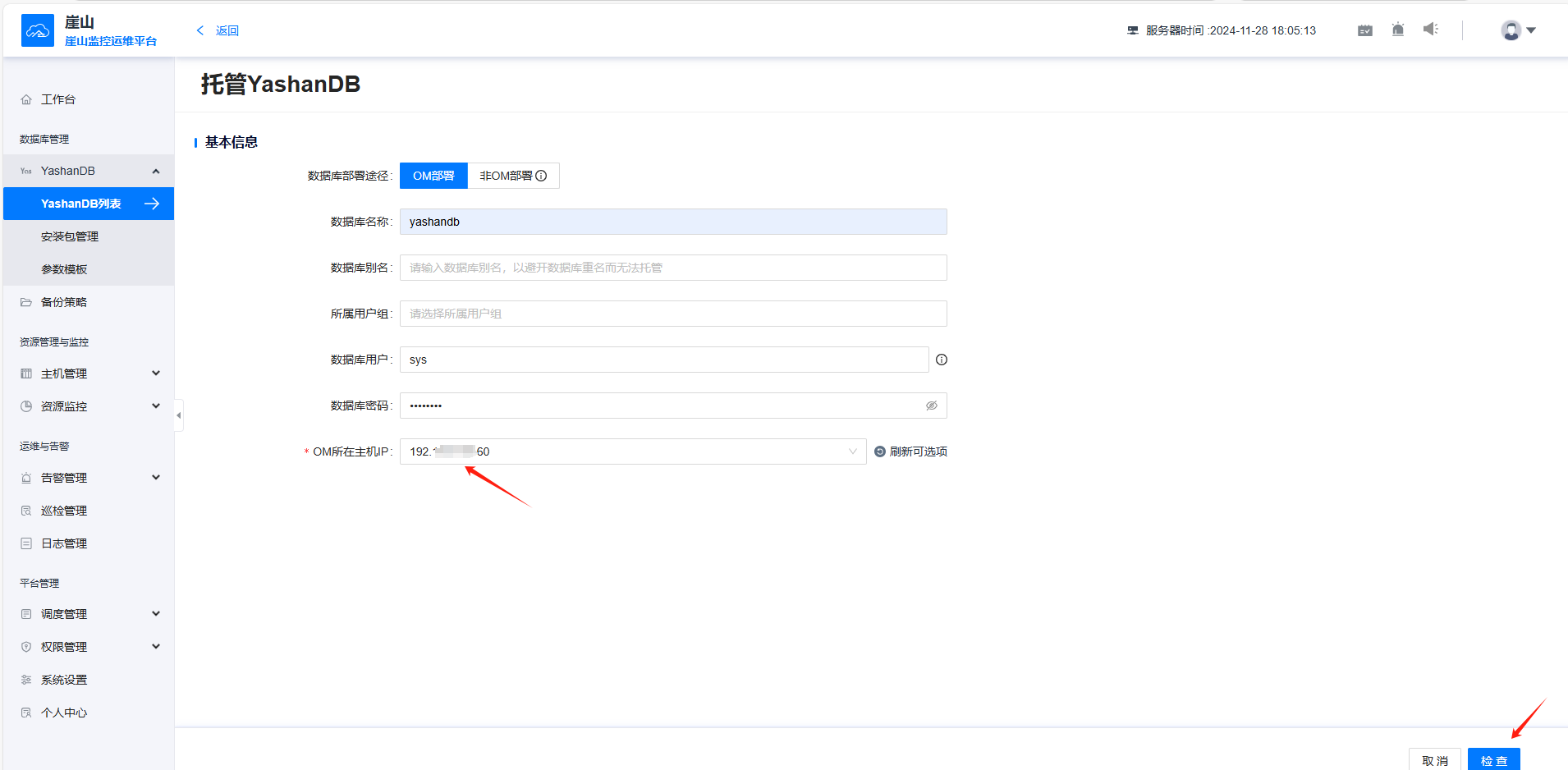Open the 所属用户组 selection dropdown

[673, 314]
